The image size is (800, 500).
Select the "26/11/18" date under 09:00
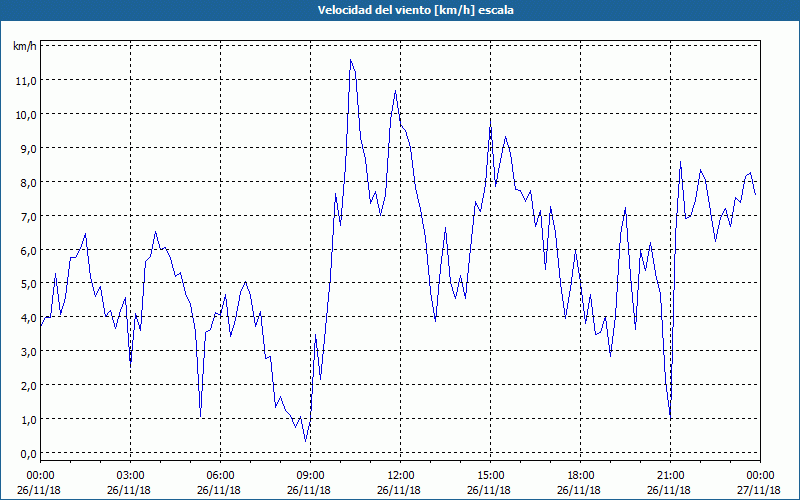pyautogui.click(x=309, y=490)
